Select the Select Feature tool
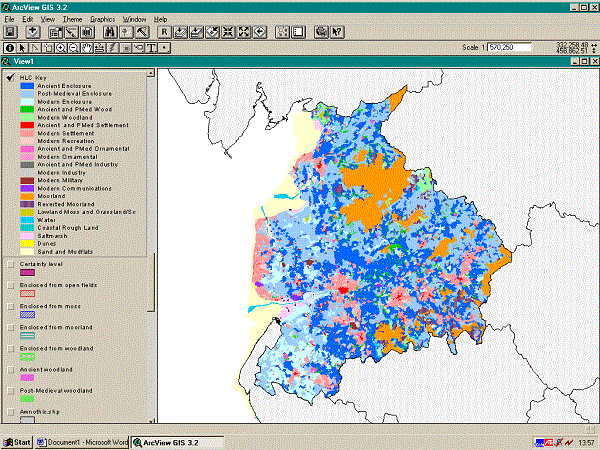600x450 pixels. click(48, 48)
